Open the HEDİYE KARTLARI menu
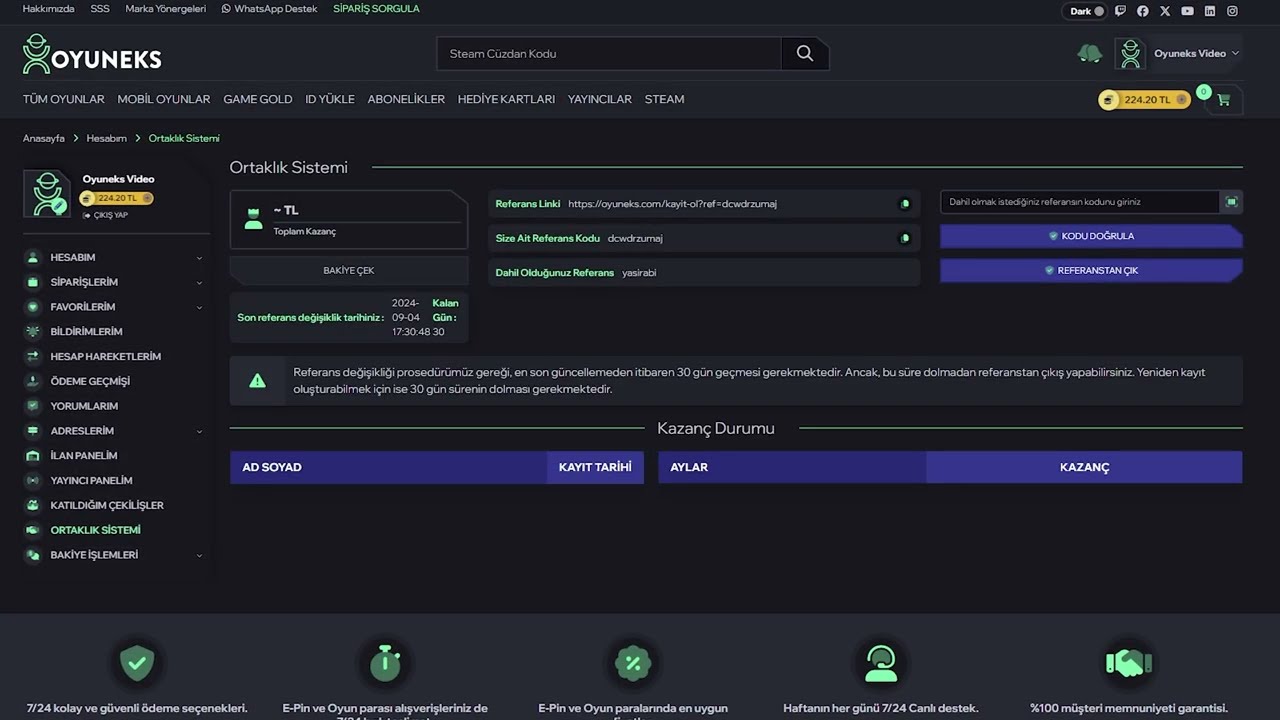This screenshot has height=720, width=1280. coord(506,99)
